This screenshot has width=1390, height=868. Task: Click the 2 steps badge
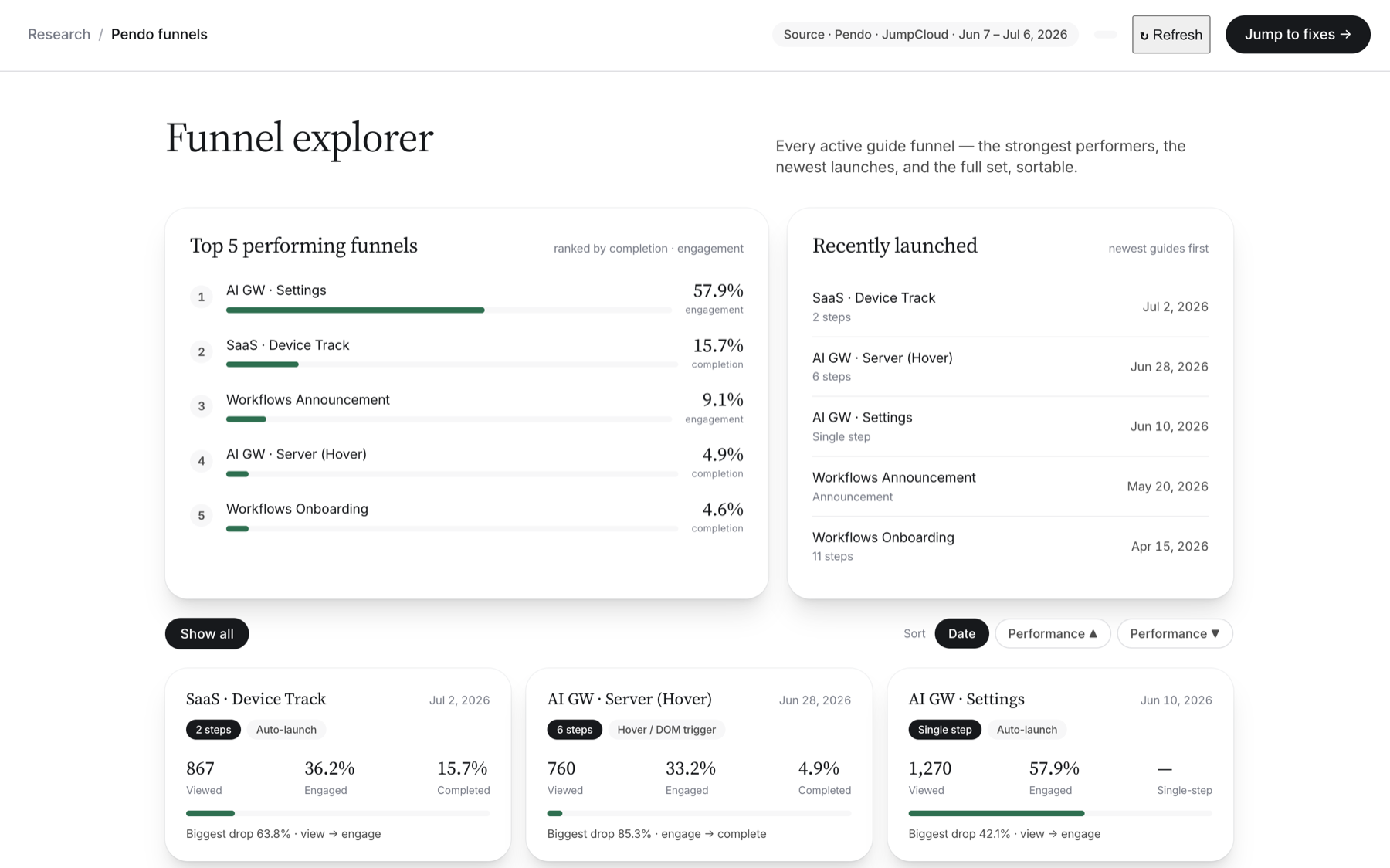click(213, 730)
